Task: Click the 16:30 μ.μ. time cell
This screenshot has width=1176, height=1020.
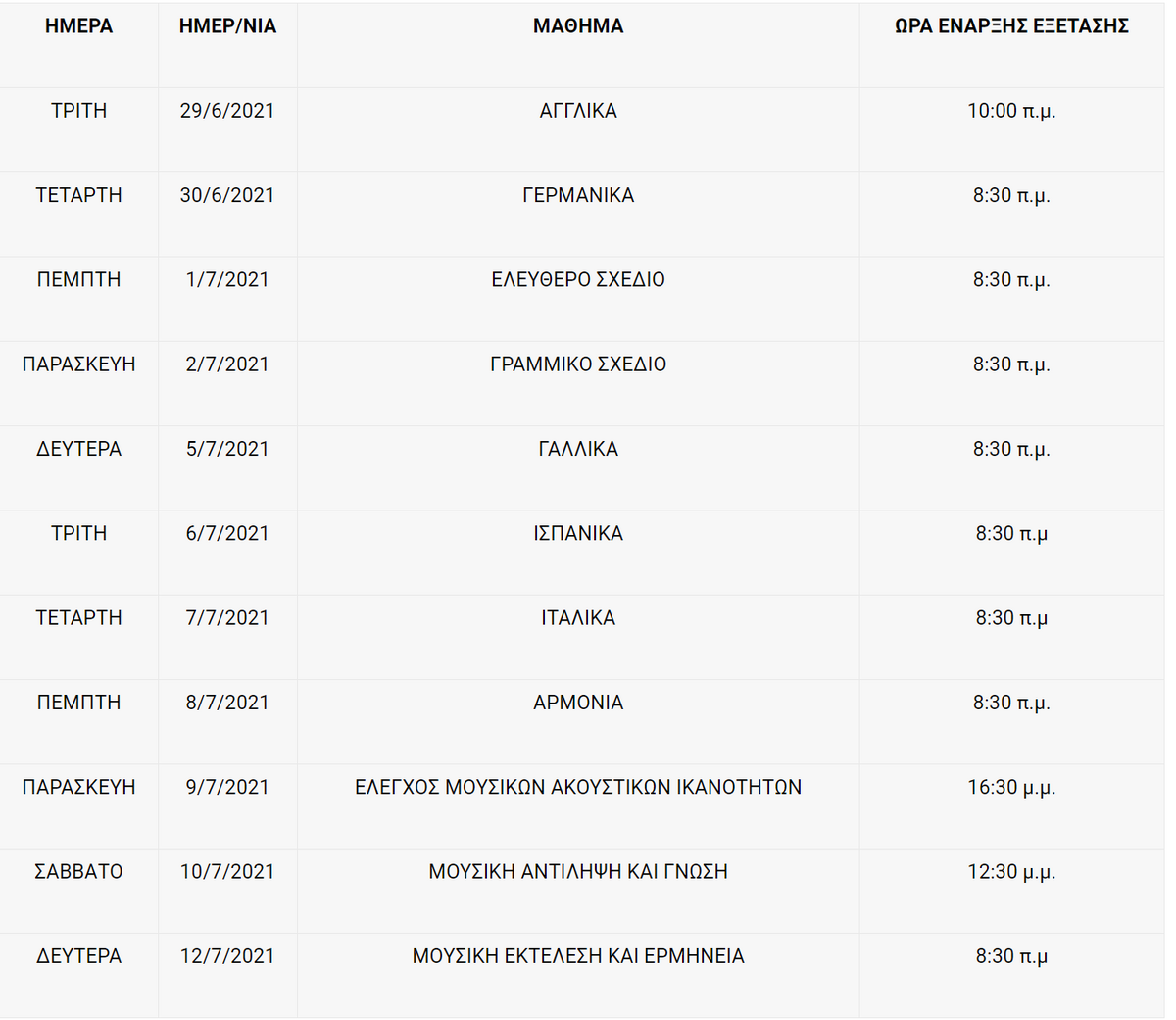Action: (1011, 787)
